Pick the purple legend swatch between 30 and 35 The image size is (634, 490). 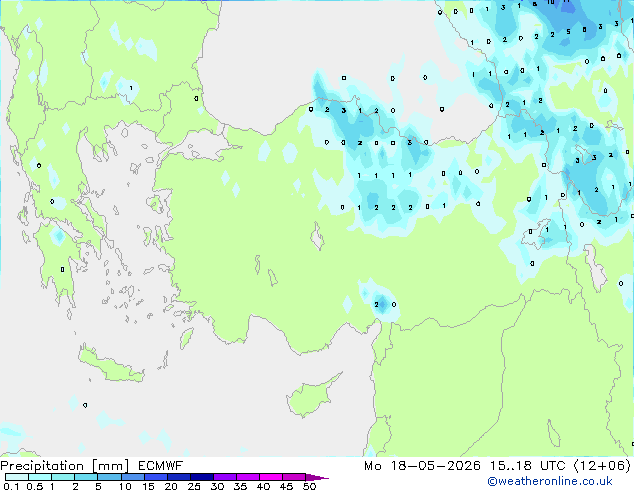coord(225,477)
